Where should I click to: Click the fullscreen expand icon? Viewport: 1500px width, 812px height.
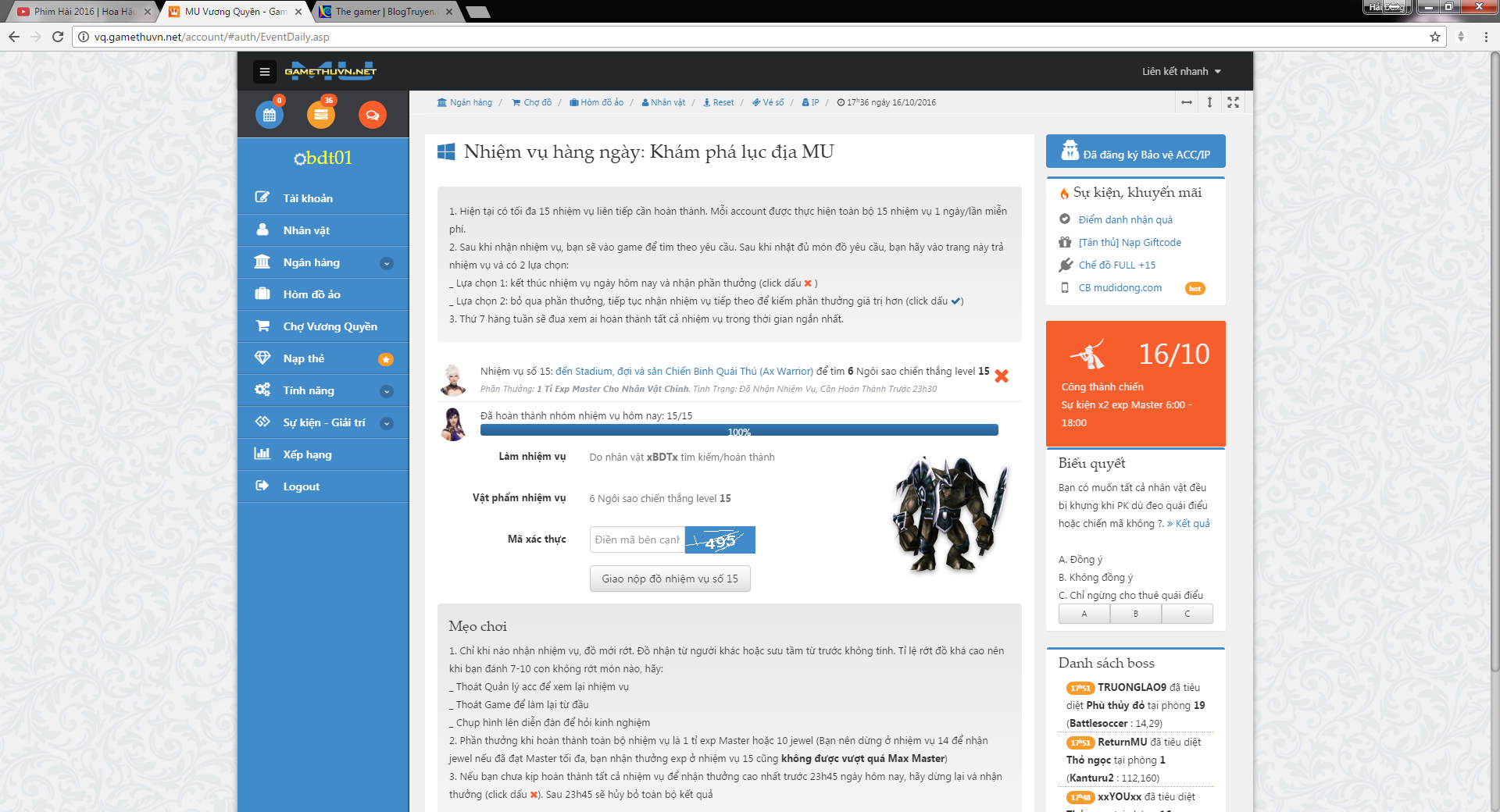point(1233,102)
